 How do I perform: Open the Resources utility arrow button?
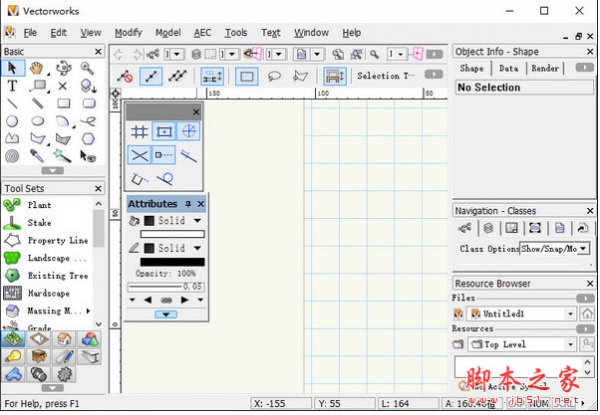[585, 329]
